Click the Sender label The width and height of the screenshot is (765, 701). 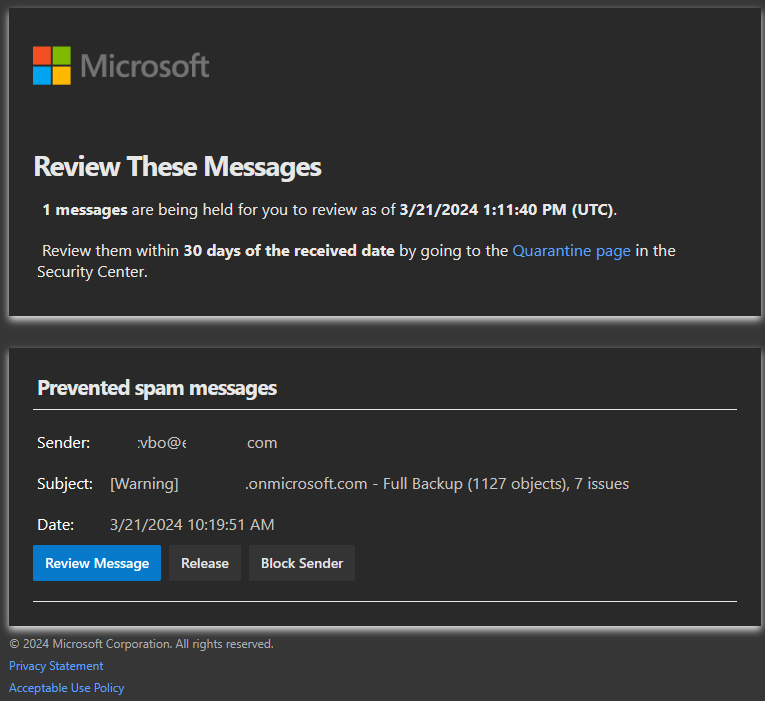coord(63,443)
